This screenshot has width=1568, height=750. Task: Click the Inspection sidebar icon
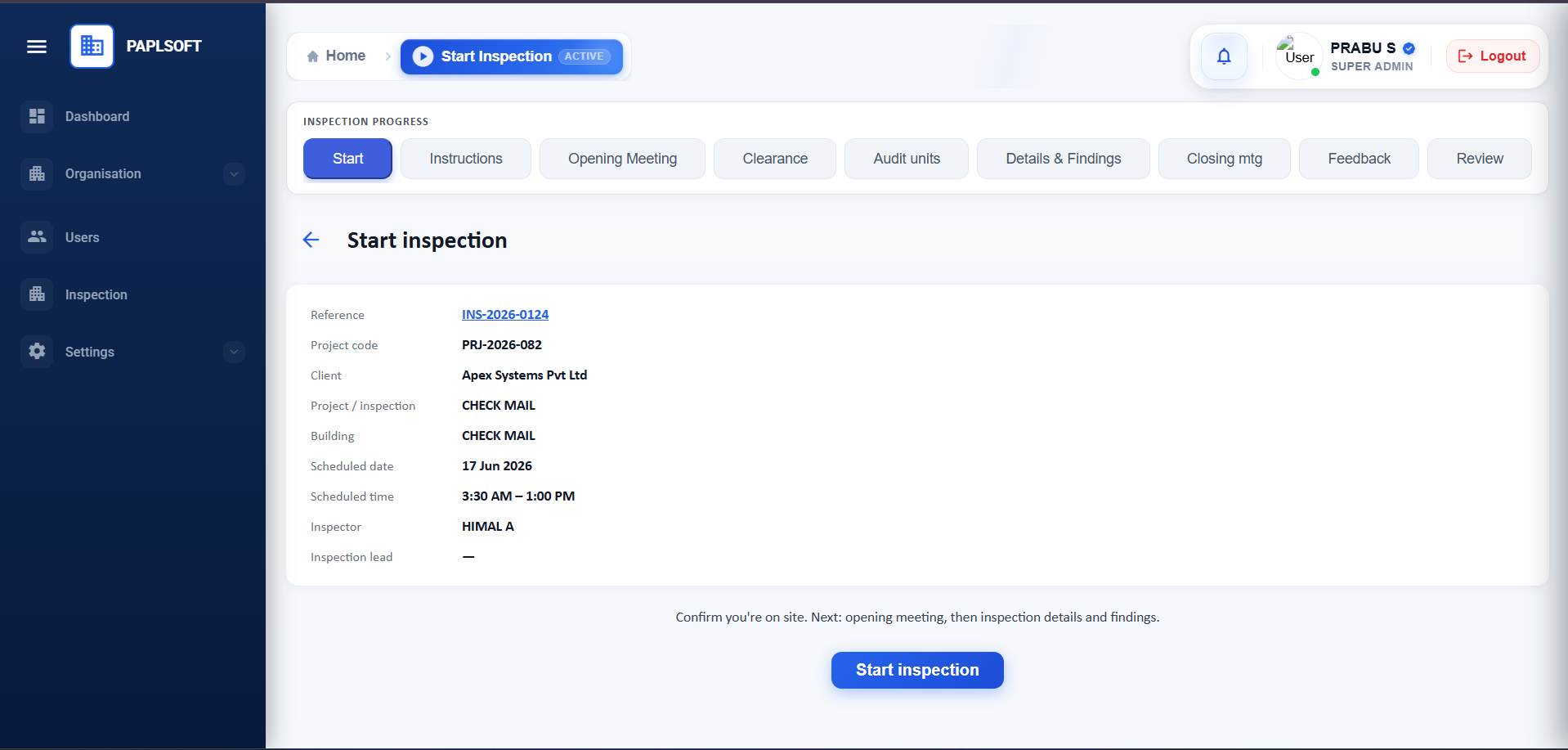37,294
